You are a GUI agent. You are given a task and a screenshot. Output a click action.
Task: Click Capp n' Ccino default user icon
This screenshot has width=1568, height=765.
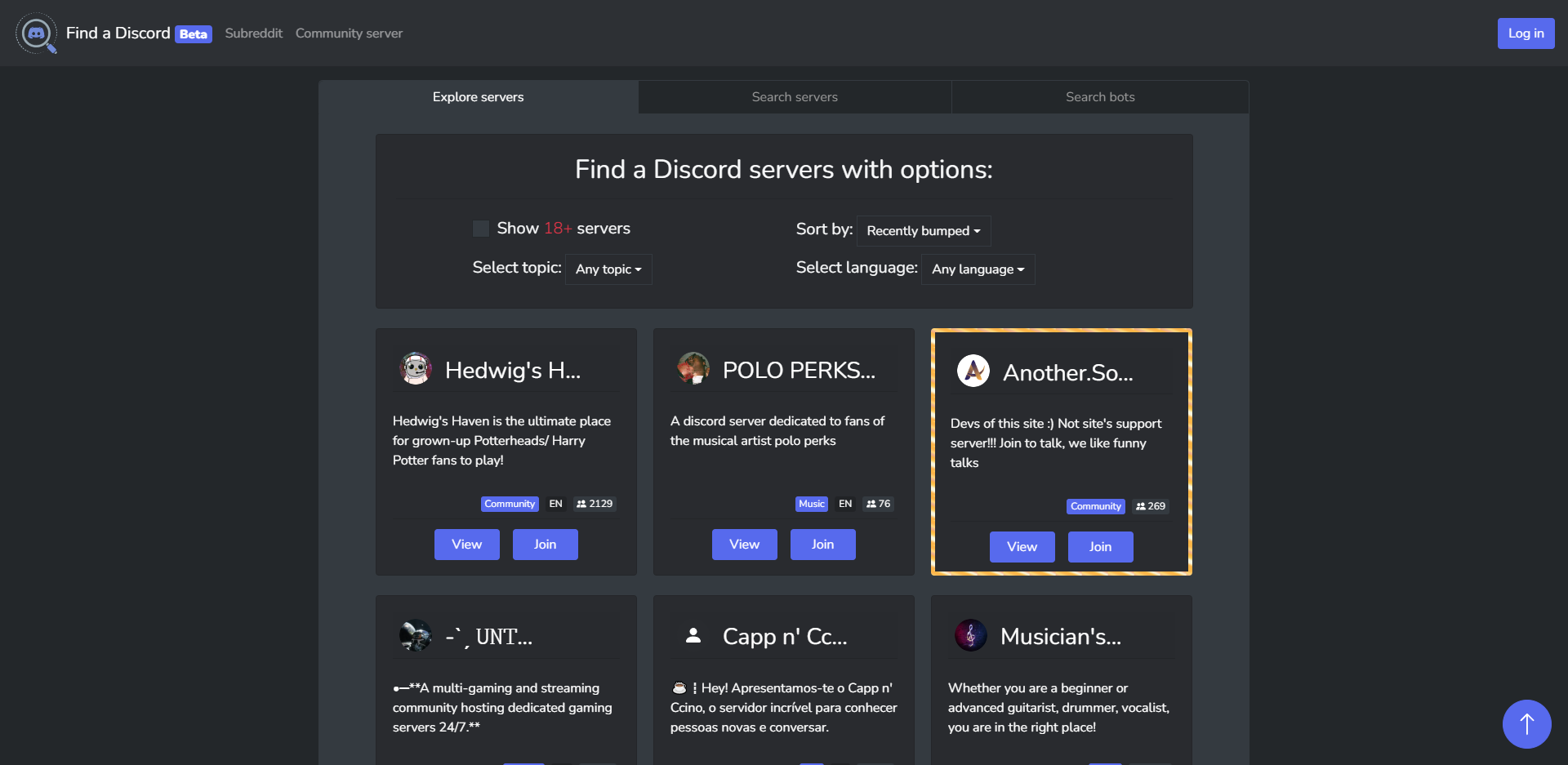tap(693, 635)
